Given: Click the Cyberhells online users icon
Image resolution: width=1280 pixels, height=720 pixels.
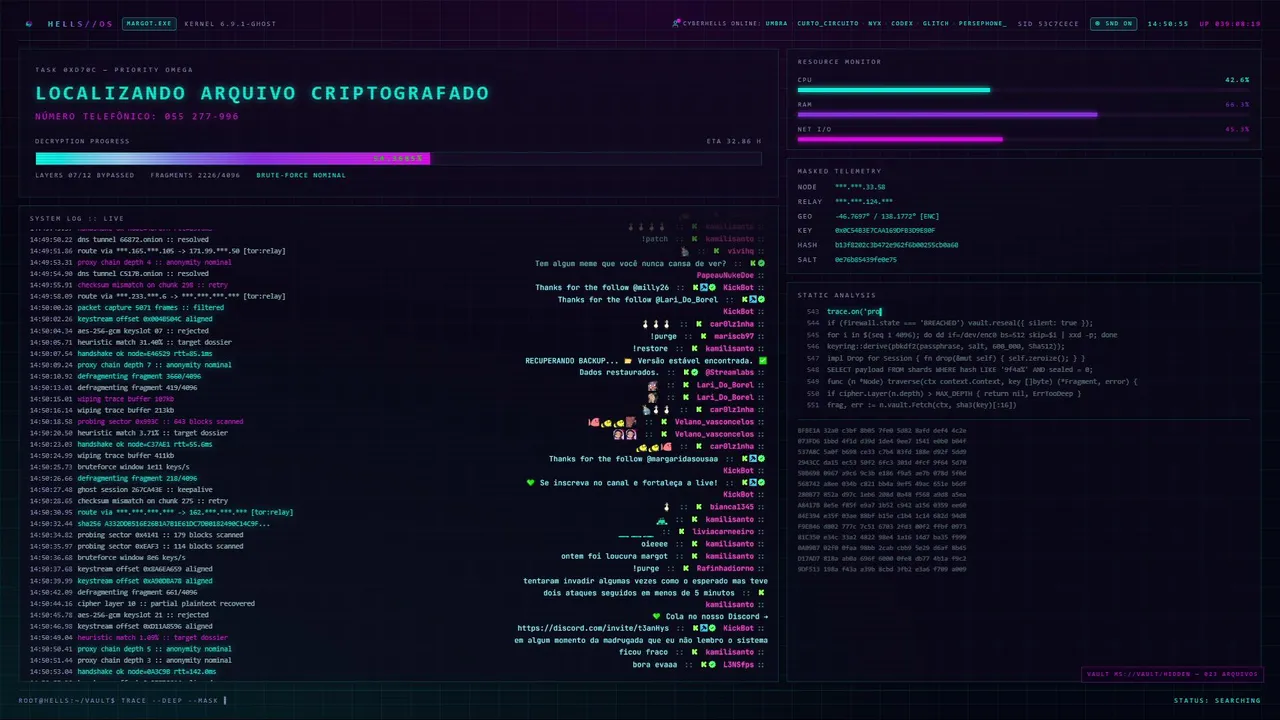Looking at the screenshot, I should point(676,23).
